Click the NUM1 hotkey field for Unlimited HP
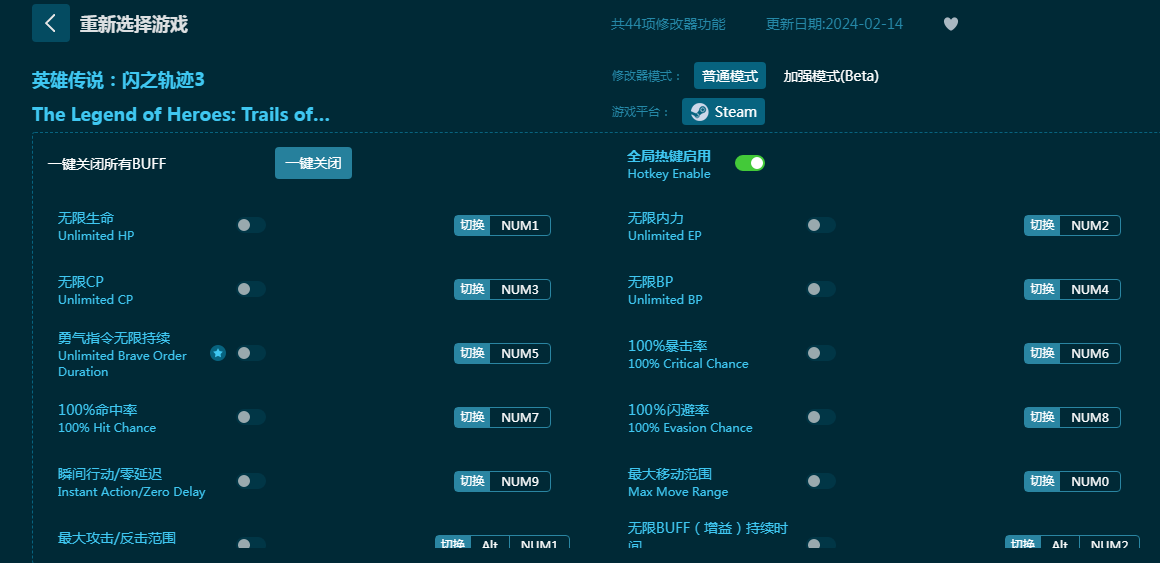The width and height of the screenshot is (1160, 563). click(520, 226)
